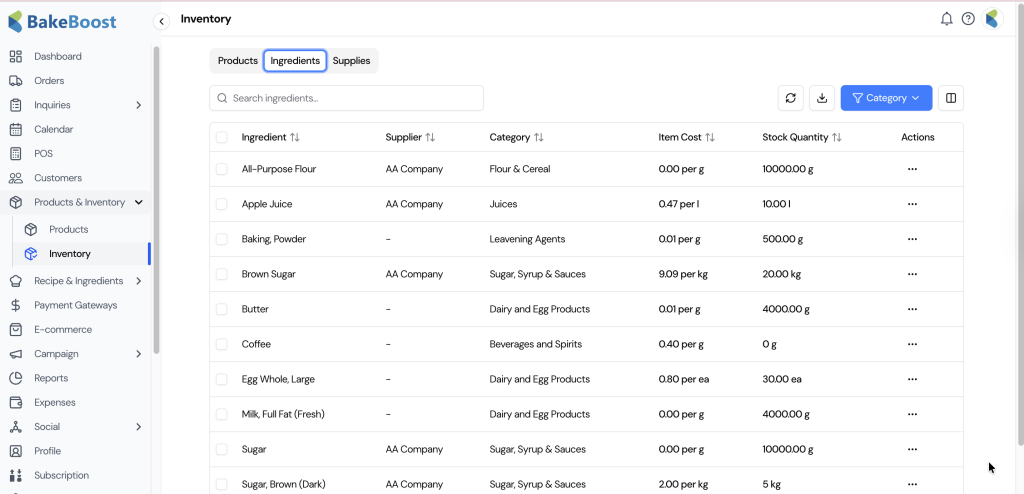Image resolution: width=1024 pixels, height=494 pixels.
Task: Expand the Inquiries sidebar submenu
Action: (138, 105)
